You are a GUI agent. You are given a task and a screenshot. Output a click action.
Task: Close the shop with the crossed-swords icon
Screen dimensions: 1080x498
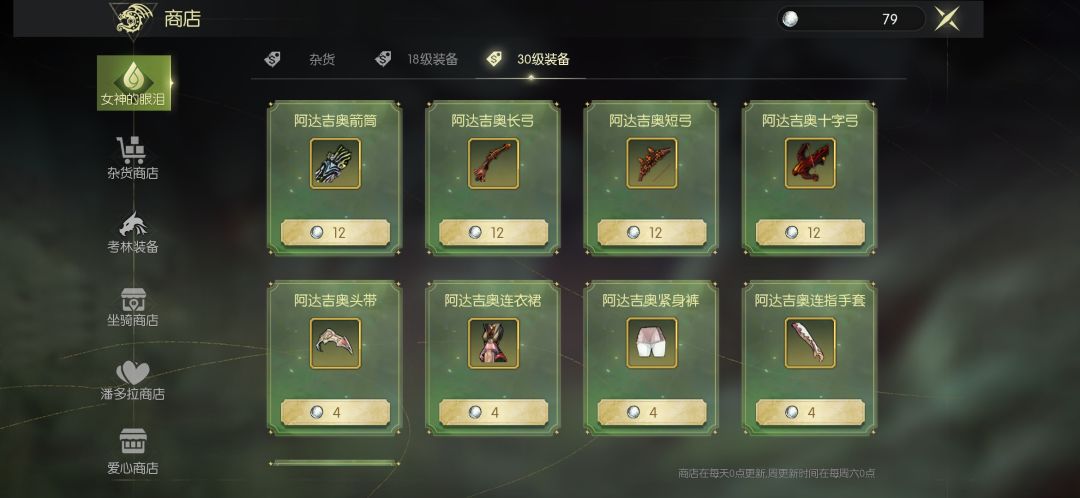pyautogui.click(x=947, y=19)
